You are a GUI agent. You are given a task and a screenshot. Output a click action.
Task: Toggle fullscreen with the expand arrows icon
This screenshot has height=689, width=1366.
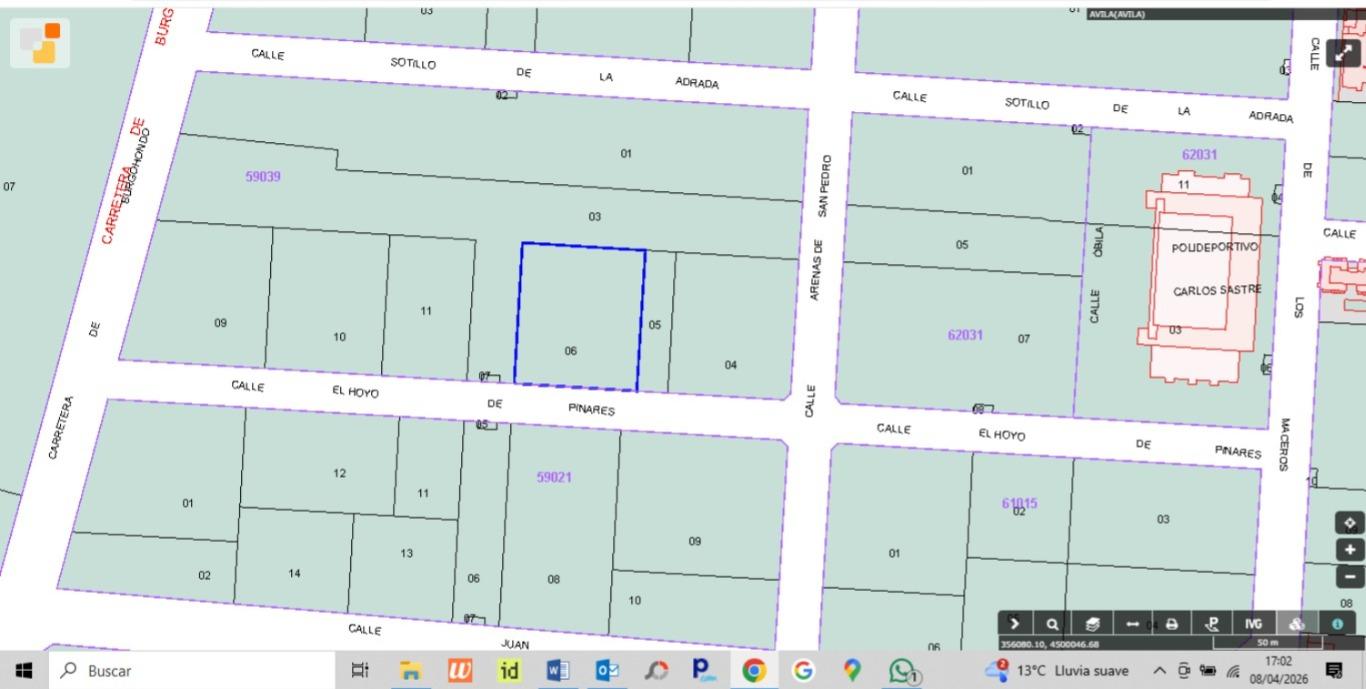coord(1342,53)
